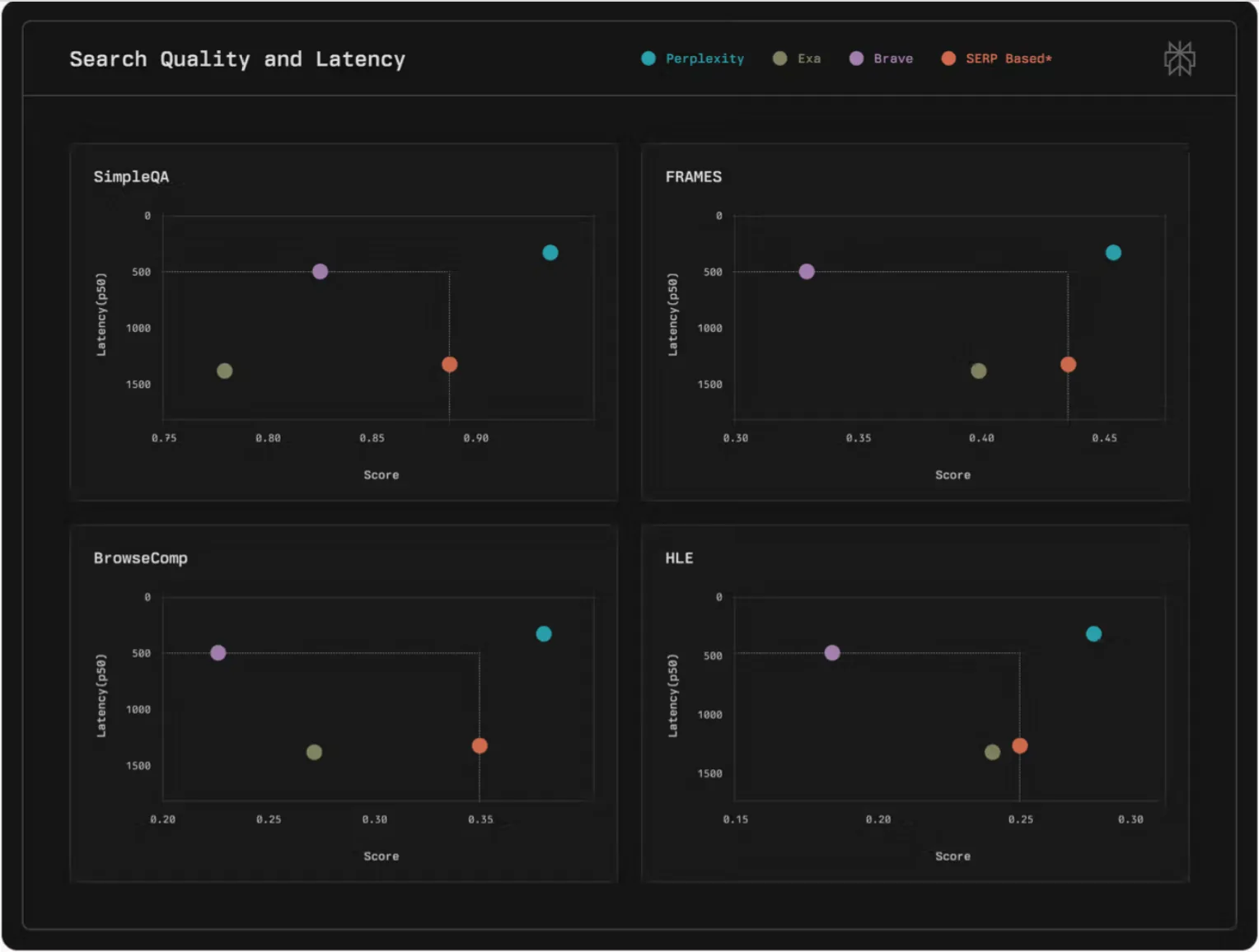Click the "SimpleQA" chart title
1259x952 pixels.
click(131, 177)
